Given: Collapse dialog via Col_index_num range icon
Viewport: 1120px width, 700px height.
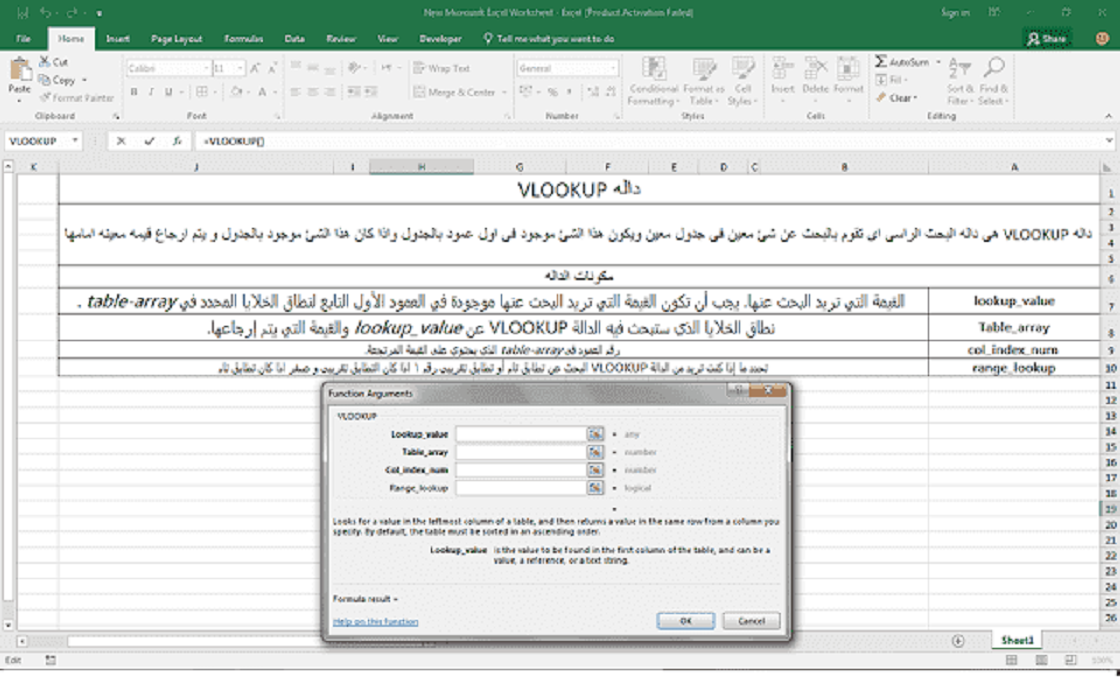Looking at the screenshot, I should (595, 470).
